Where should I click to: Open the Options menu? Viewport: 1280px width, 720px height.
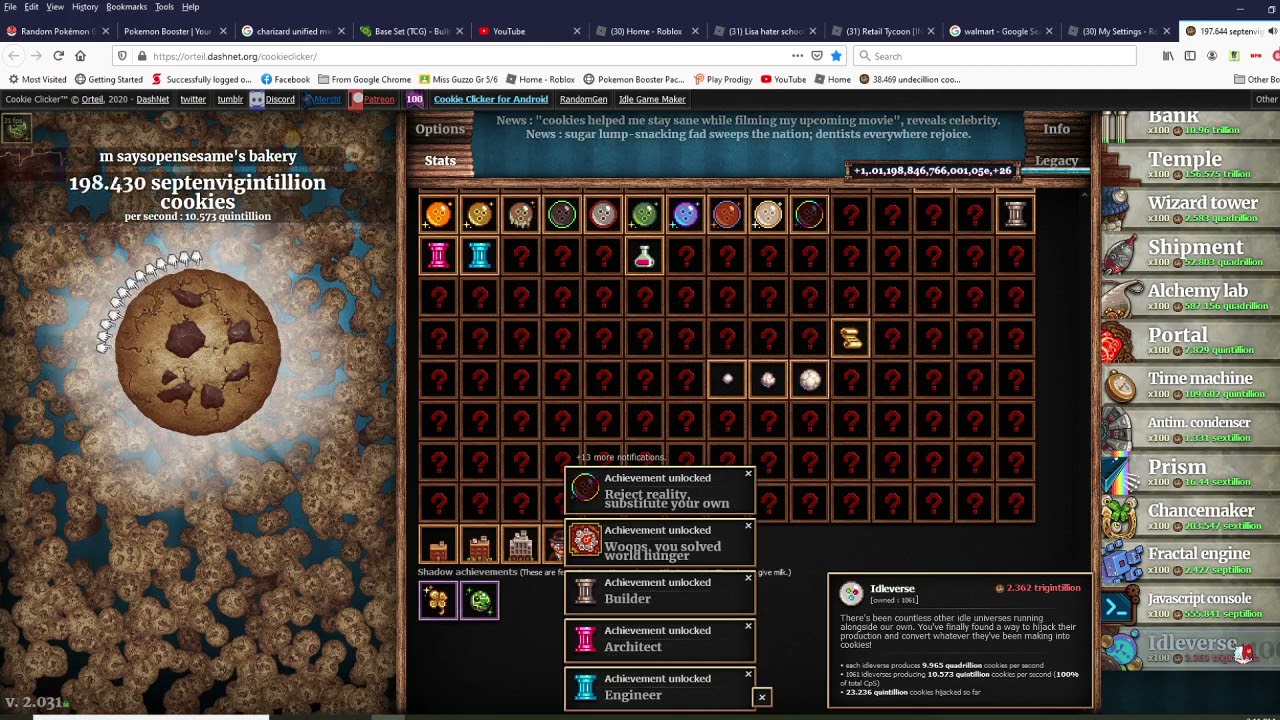tap(440, 129)
